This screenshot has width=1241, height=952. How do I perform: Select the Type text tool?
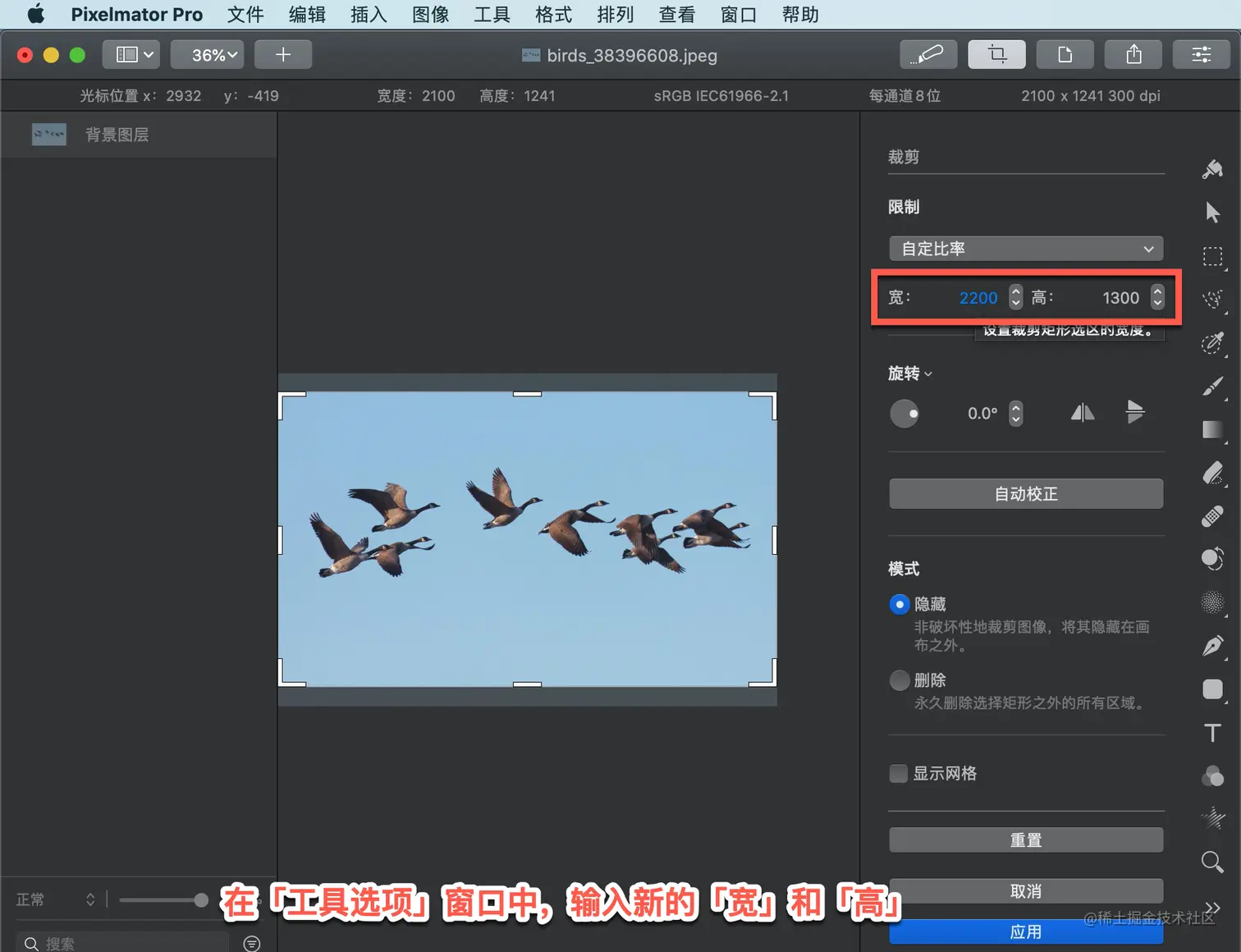coord(1212,732)
